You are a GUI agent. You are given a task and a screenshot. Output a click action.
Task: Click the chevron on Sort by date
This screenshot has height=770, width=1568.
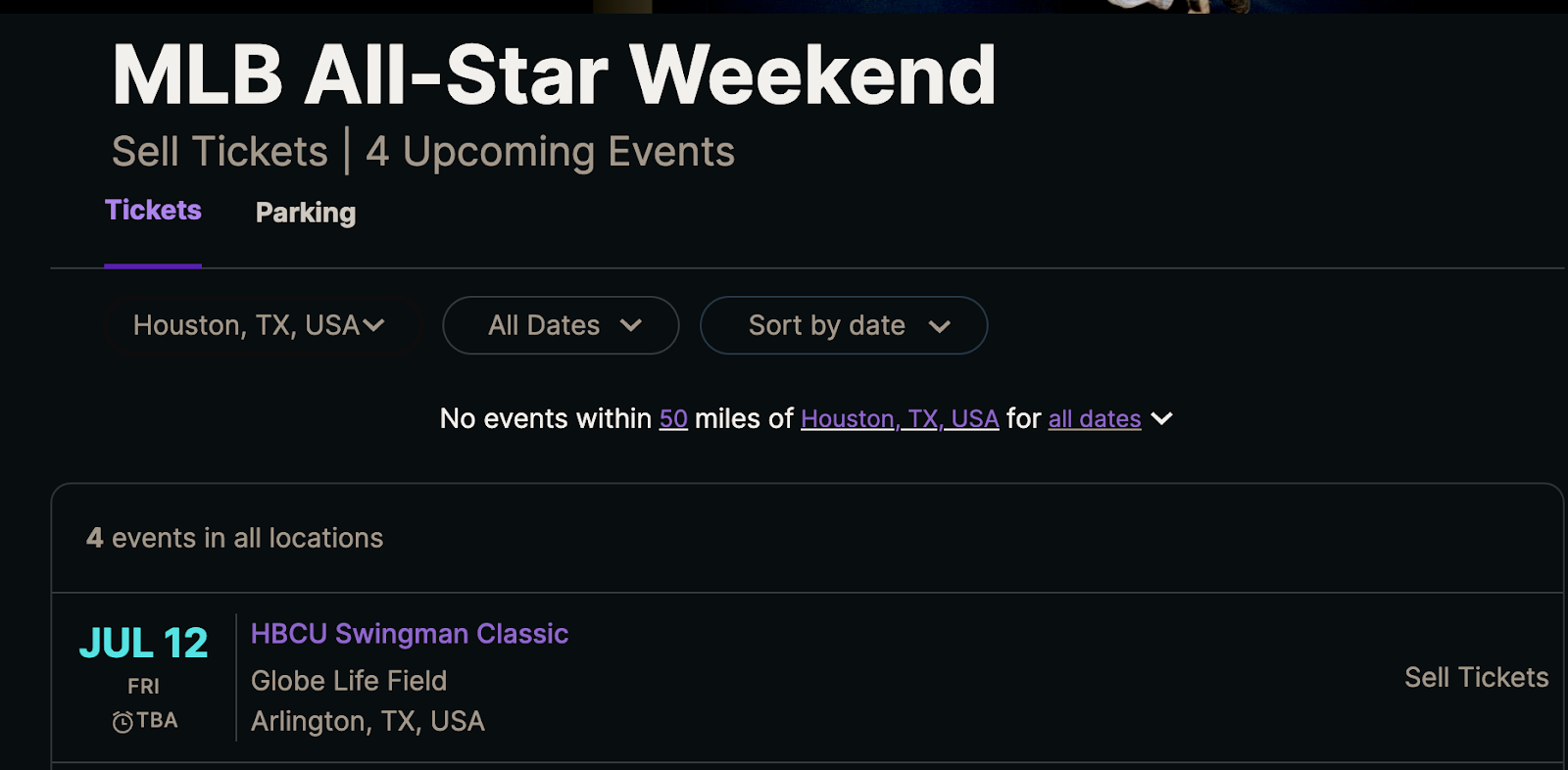(x=940, y=325)
